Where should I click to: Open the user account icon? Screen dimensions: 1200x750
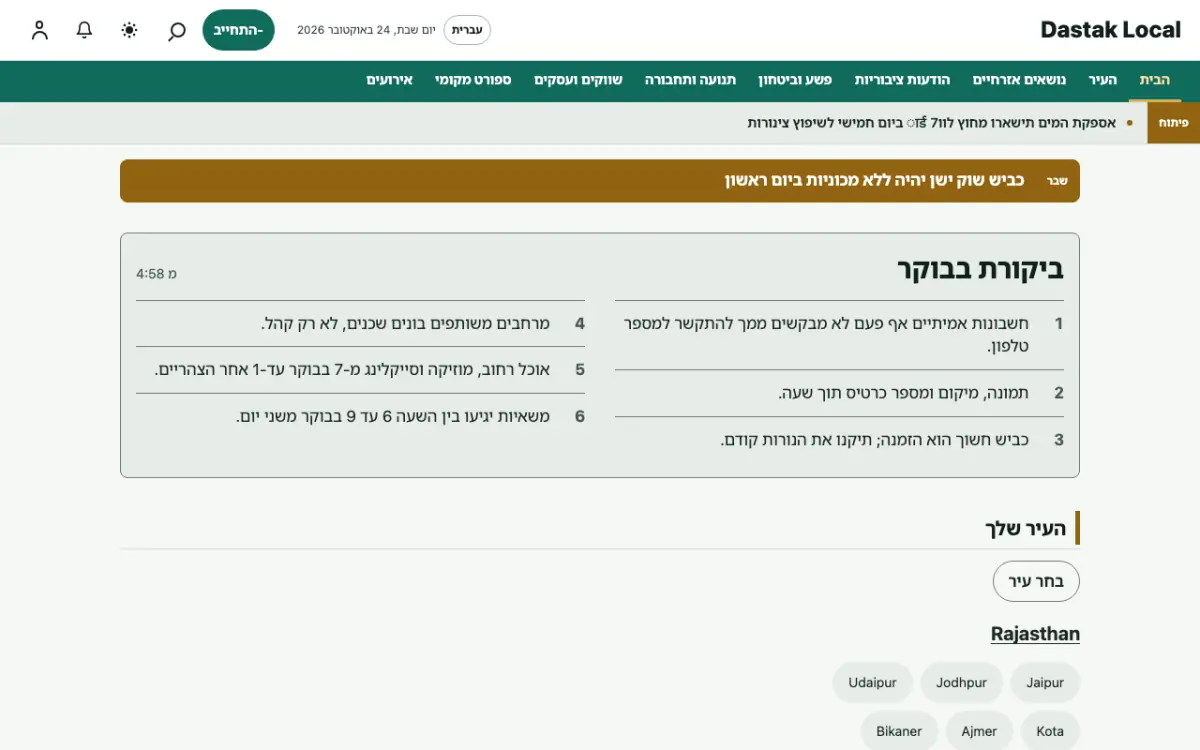(40, 30)
